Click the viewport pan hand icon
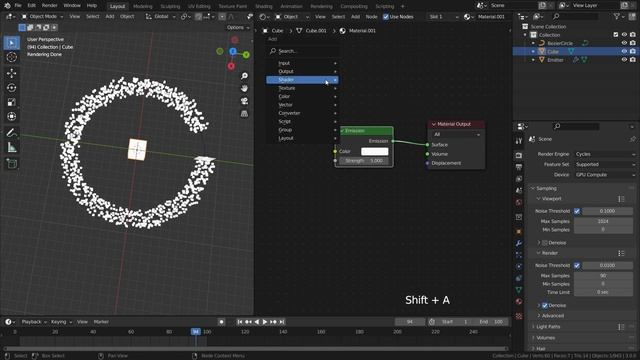 pyautogui.click(x=244, y=89)
